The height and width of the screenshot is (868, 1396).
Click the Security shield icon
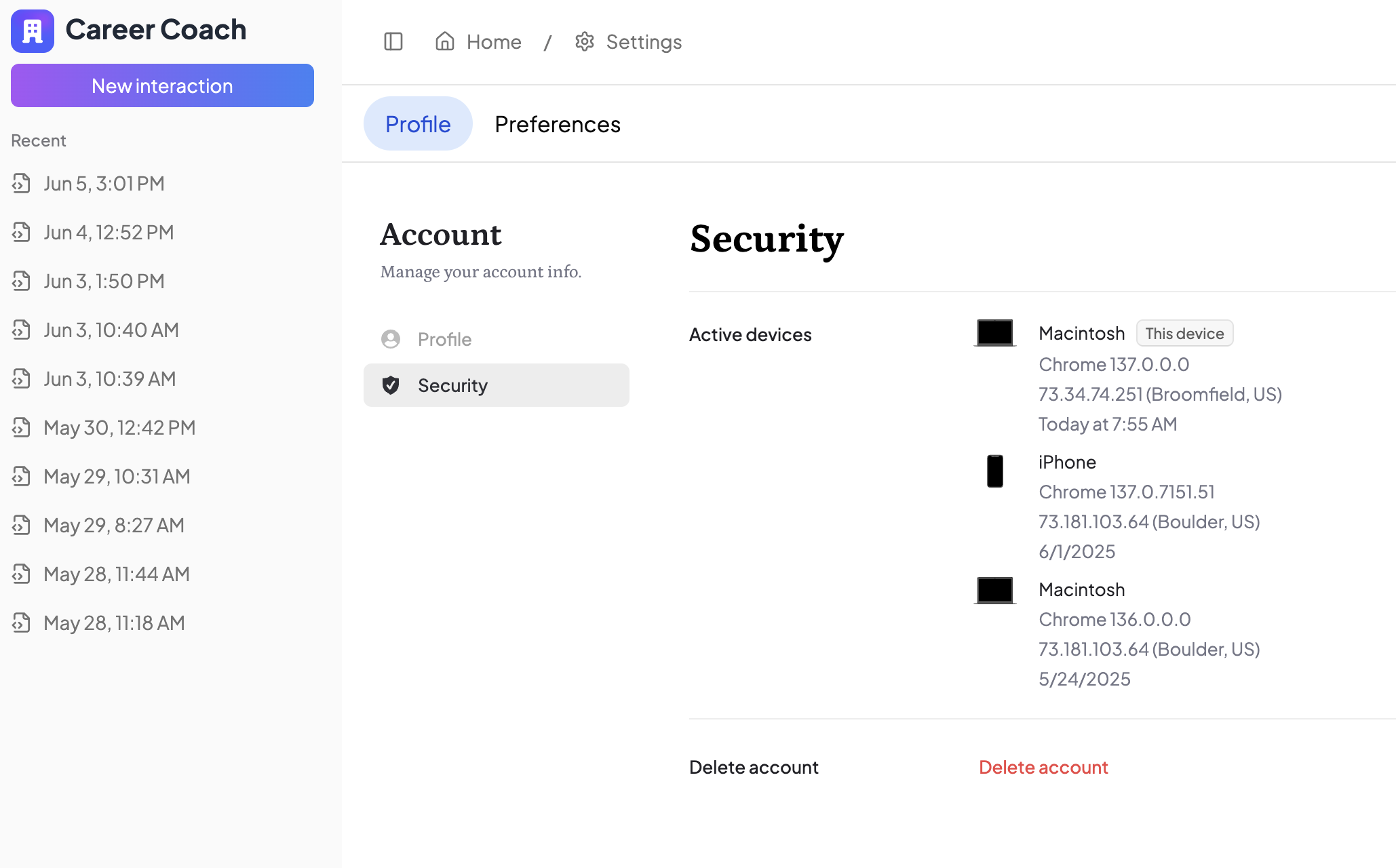point(391,385)
